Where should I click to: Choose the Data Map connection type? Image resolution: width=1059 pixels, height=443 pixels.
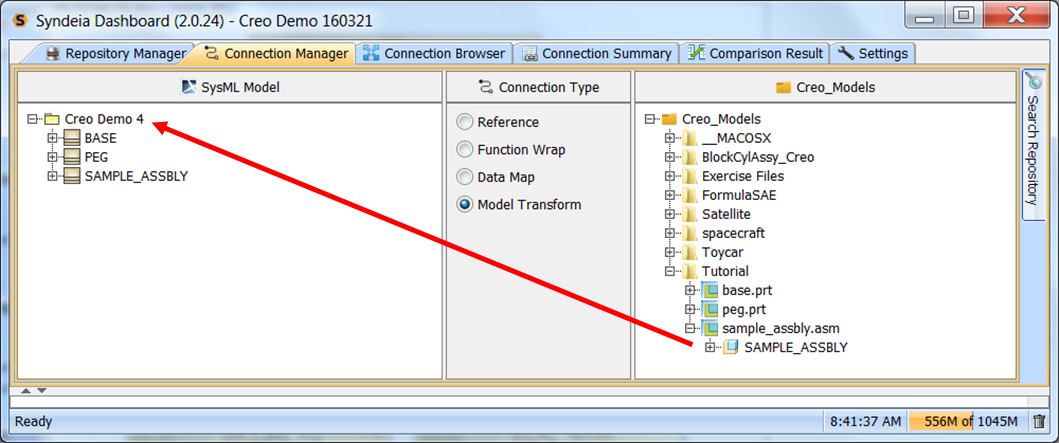tap(465, 178)
